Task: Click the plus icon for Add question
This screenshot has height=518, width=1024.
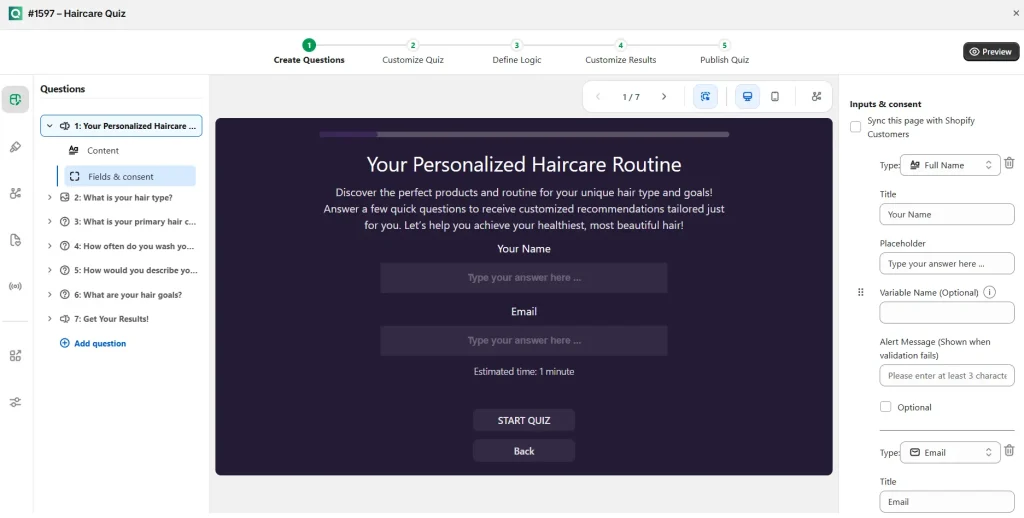Action: tap(64, 343)
